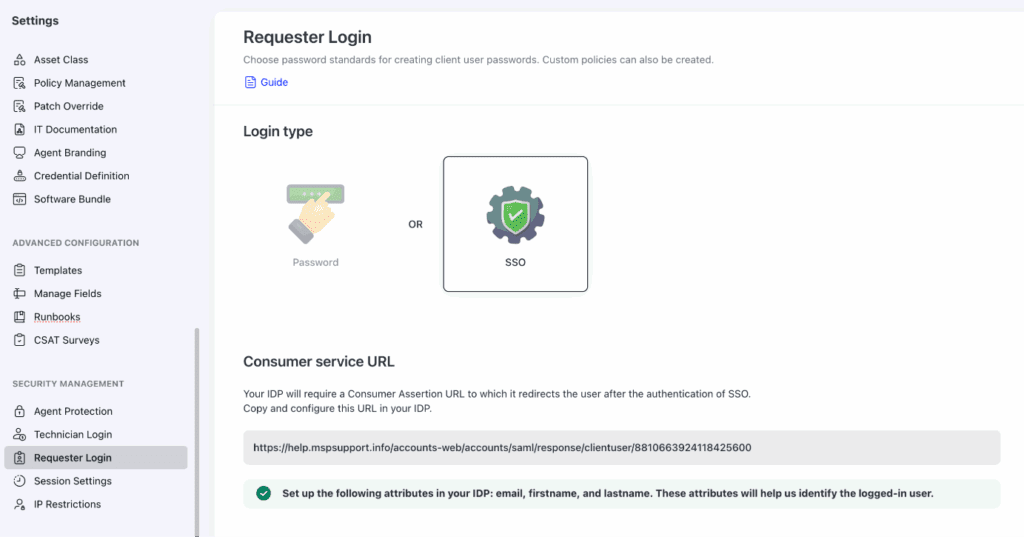Click the Credential Definition key icon
This screenshot has height=537, width=1024.
point(19,176)
